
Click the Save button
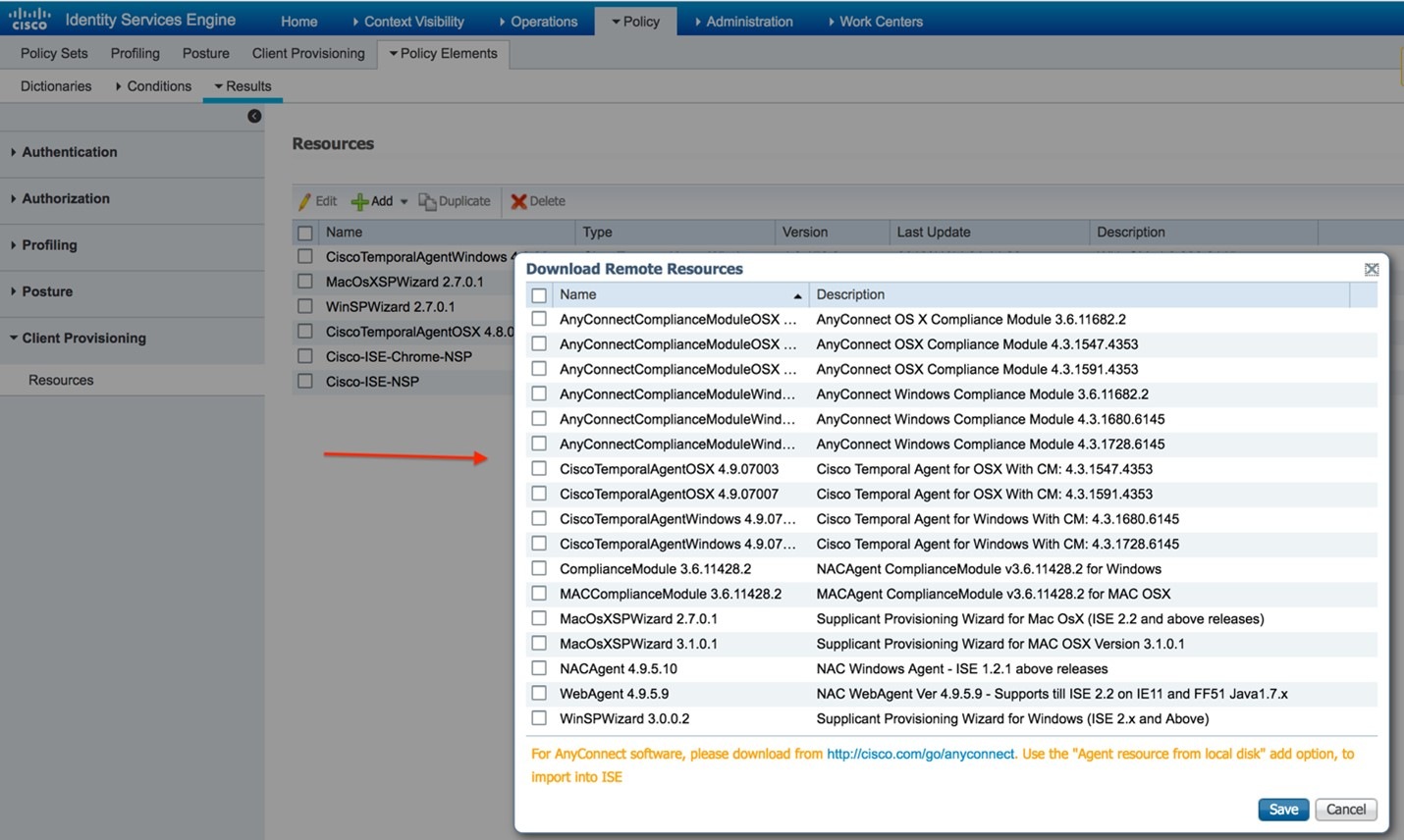point(1283,810)
